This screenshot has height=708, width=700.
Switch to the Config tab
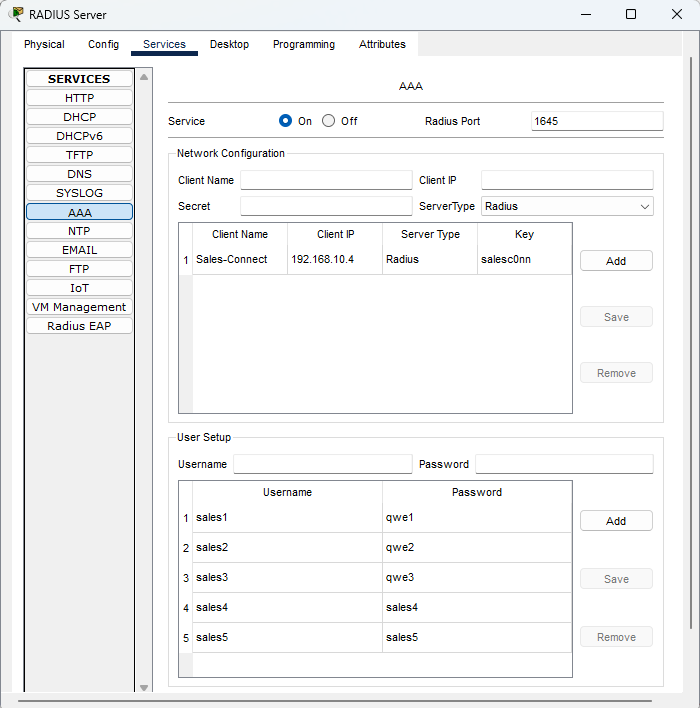click(x=103, y=44)
